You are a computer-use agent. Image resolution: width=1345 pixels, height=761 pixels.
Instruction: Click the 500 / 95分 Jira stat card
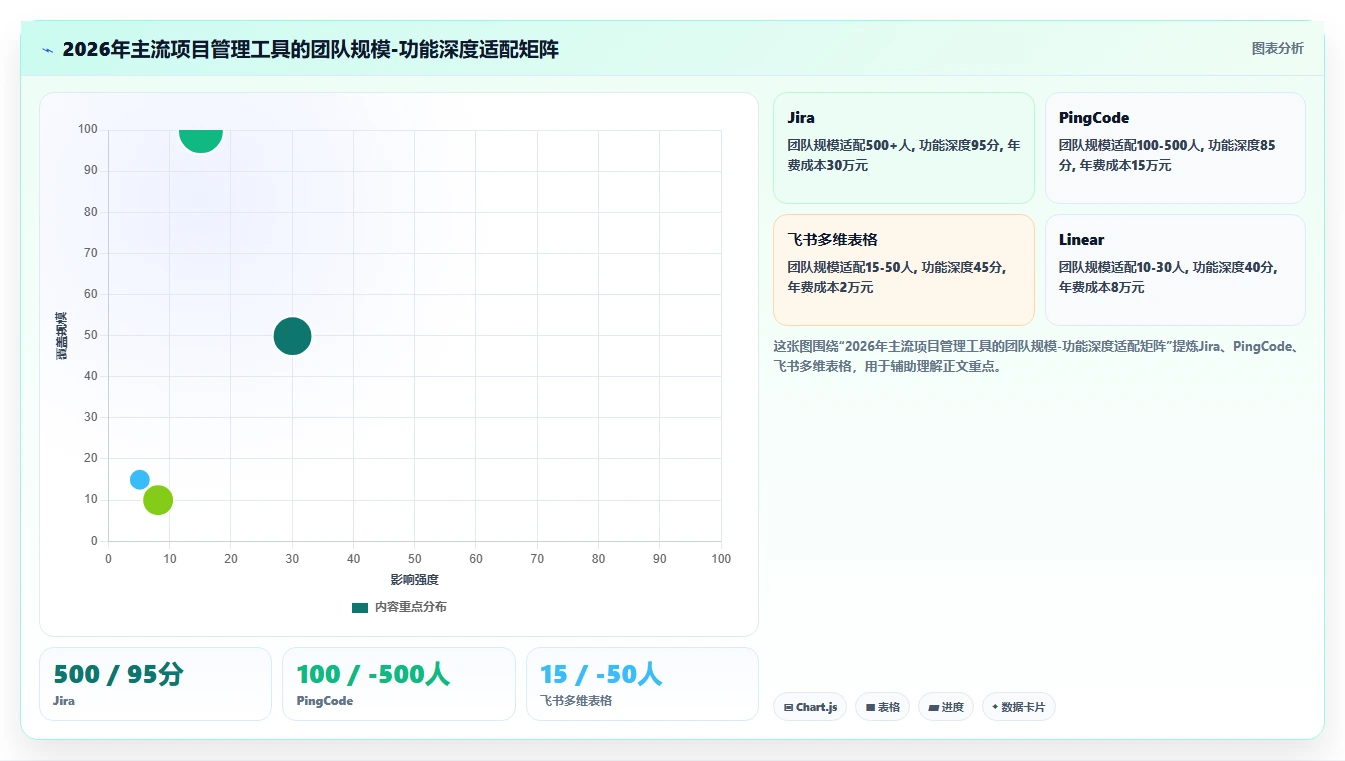pos(155,684)
